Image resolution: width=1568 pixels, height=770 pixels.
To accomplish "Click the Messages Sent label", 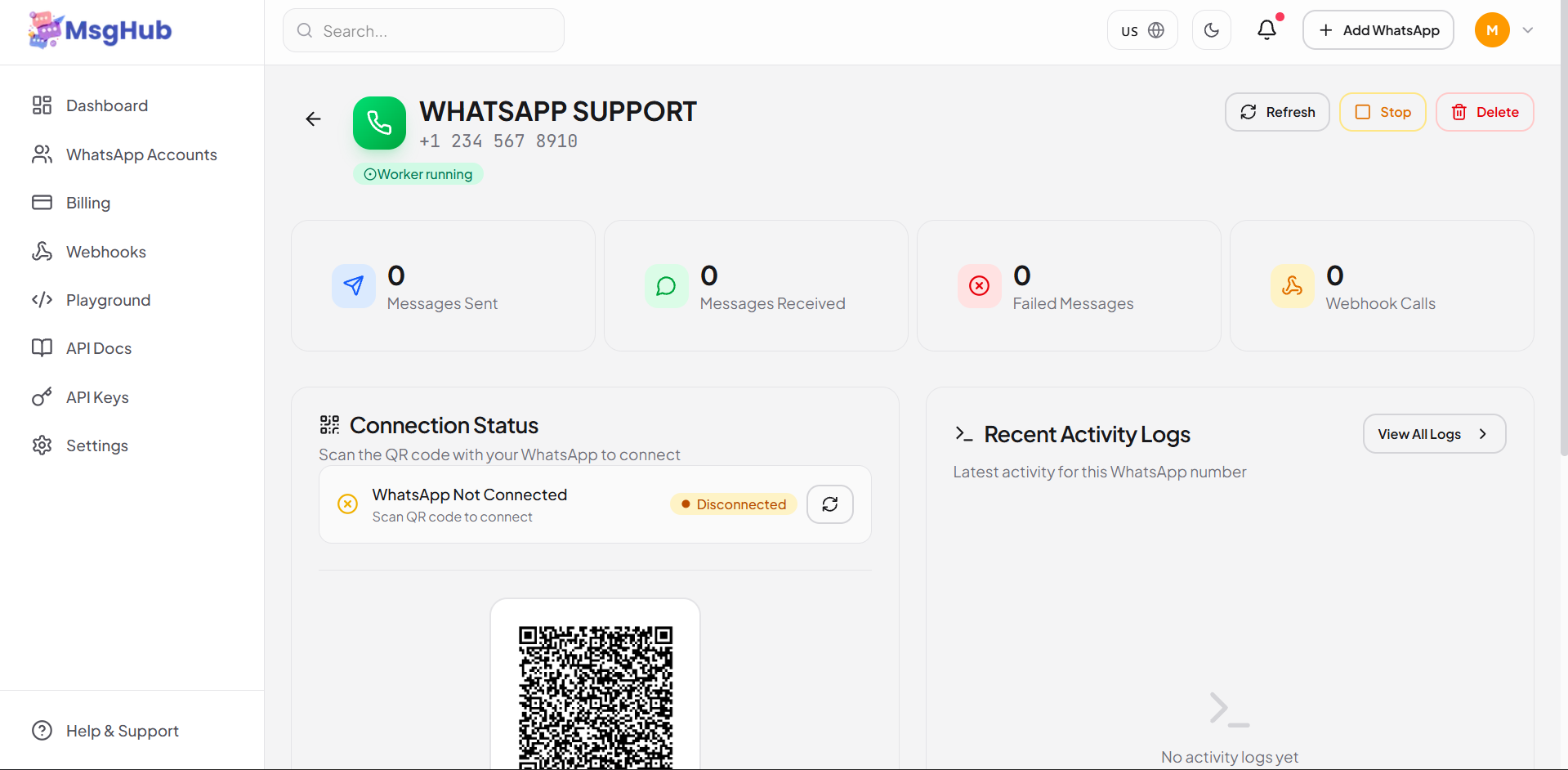I will [x=442, y=303].
